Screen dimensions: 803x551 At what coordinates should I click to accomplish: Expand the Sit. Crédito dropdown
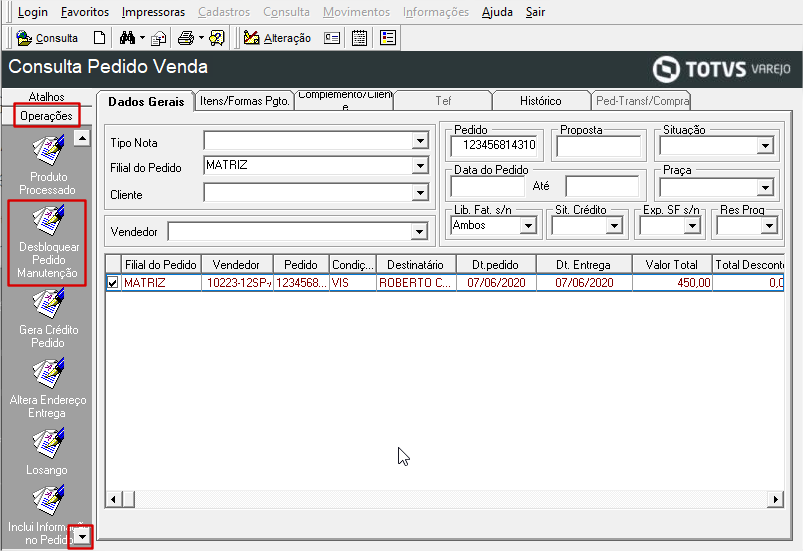pos(614,225)
